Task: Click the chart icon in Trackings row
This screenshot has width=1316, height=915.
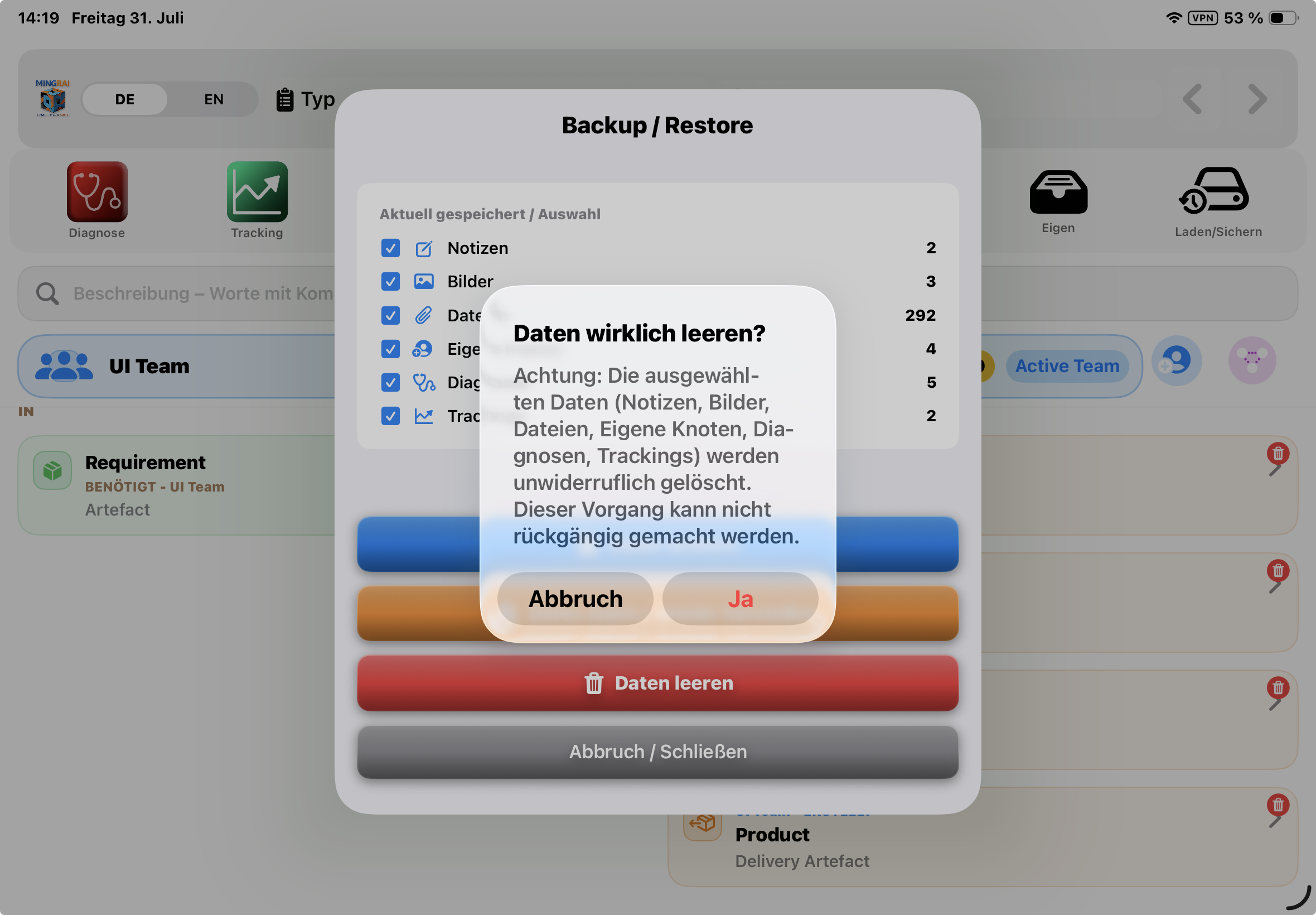Action: 423,416
